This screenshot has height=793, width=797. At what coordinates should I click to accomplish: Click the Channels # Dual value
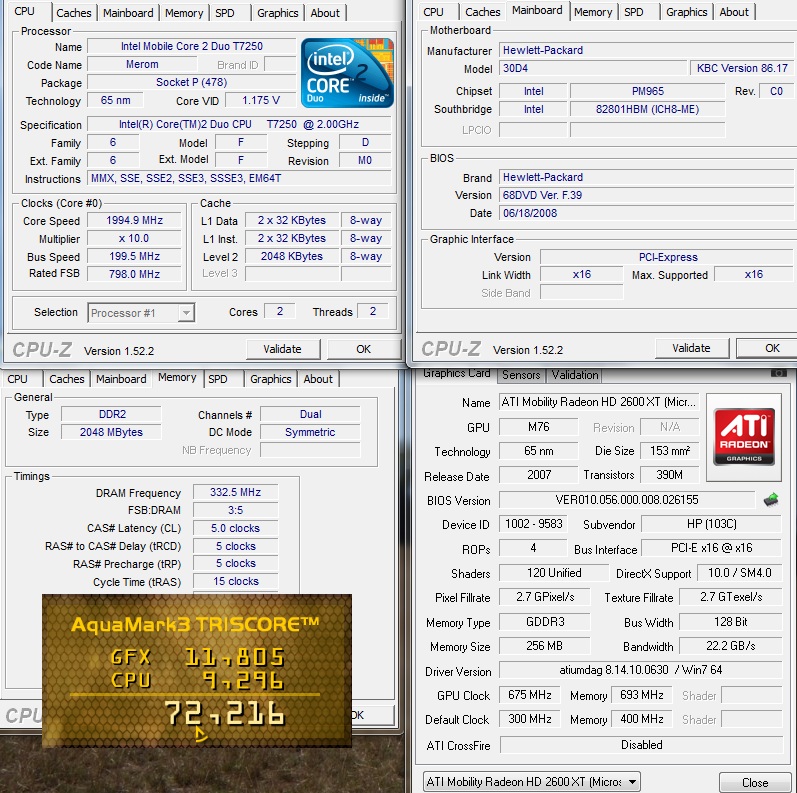pyautogui.click(x=310, y=414)
